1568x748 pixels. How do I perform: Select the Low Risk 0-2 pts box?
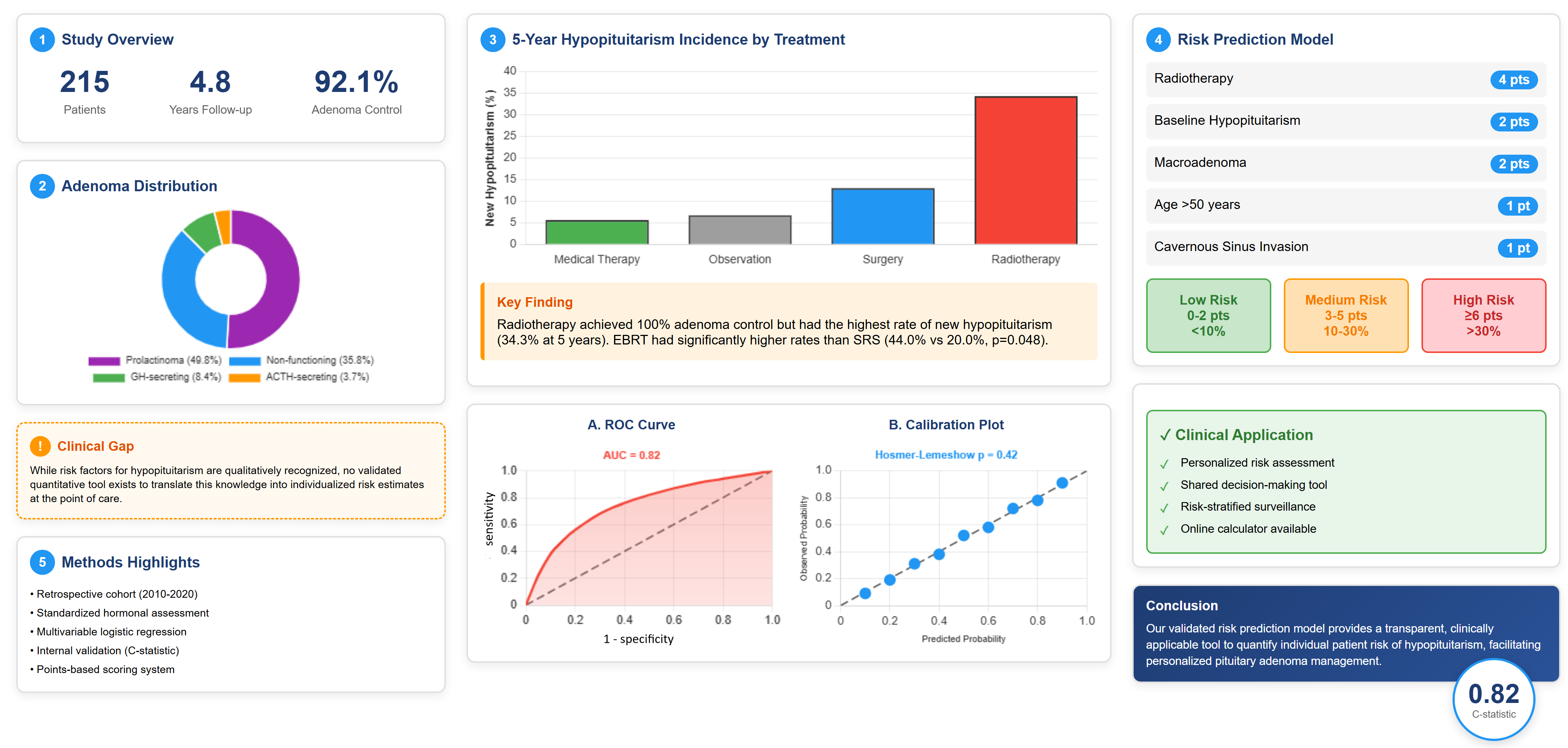[1208, 316]
